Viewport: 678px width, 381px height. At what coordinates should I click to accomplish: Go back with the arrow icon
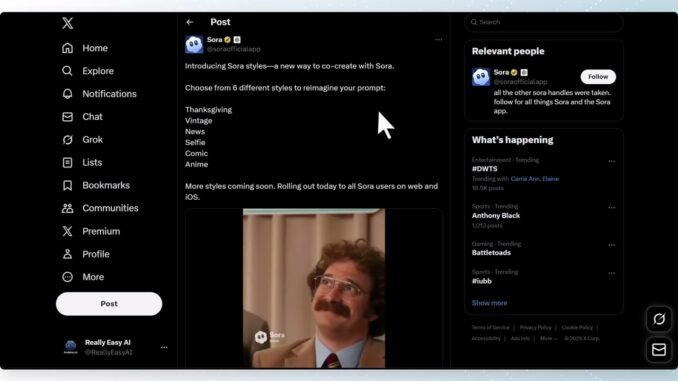(x=190, y=22)
